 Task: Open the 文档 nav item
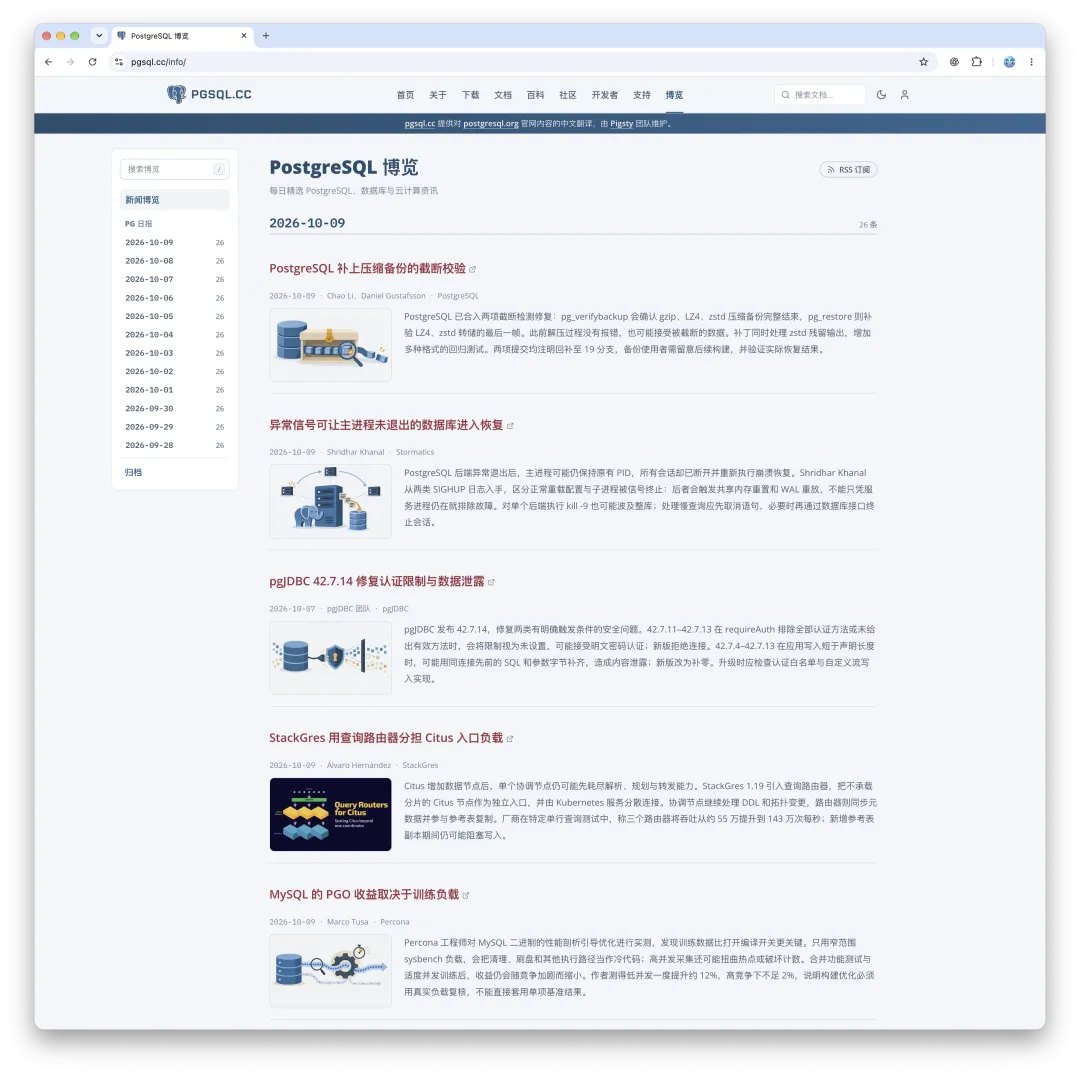(503, 95)
